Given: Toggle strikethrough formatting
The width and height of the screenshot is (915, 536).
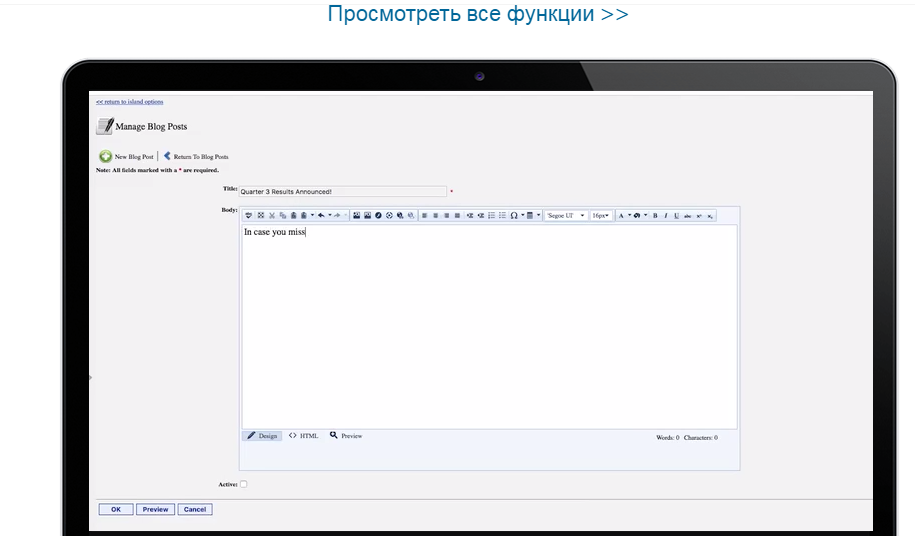Looking at the screenshot, I should point(687,216).
